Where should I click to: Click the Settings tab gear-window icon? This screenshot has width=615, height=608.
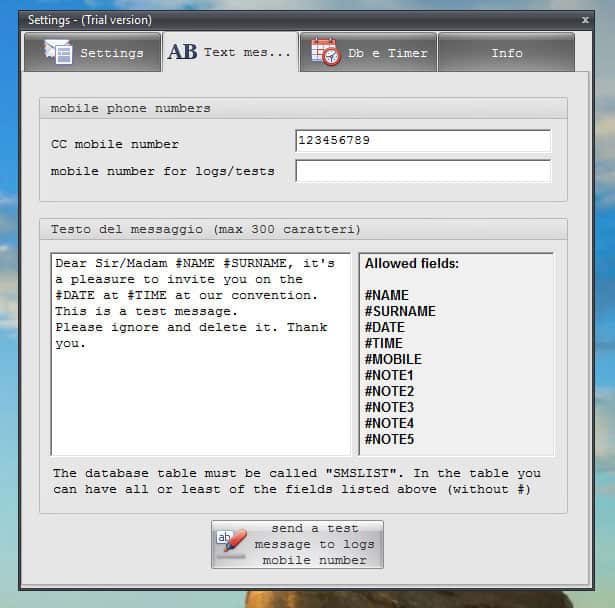pos(56,53)
